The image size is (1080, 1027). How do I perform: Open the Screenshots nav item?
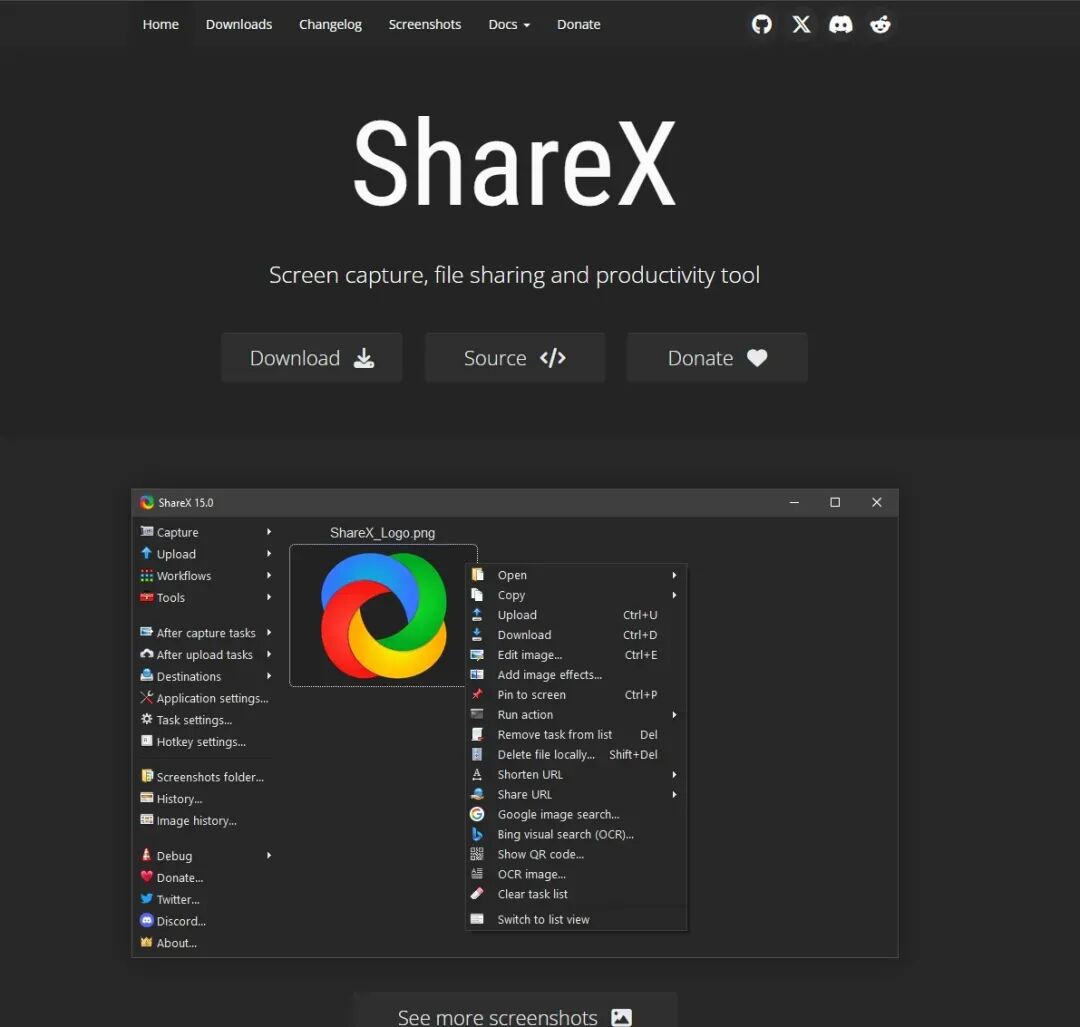click(424, 25)
